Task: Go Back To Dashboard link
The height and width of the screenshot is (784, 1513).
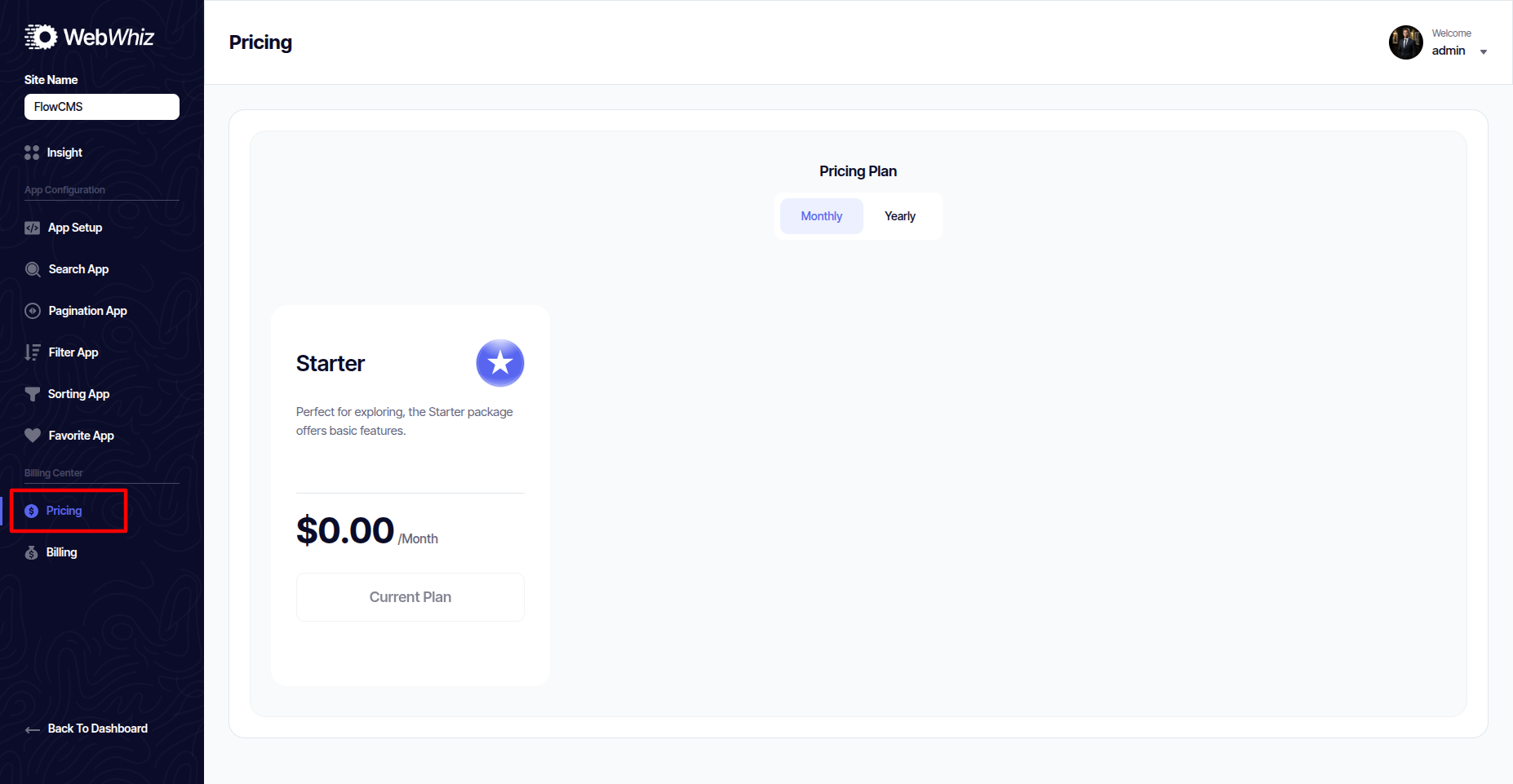Action: [97, 729]
